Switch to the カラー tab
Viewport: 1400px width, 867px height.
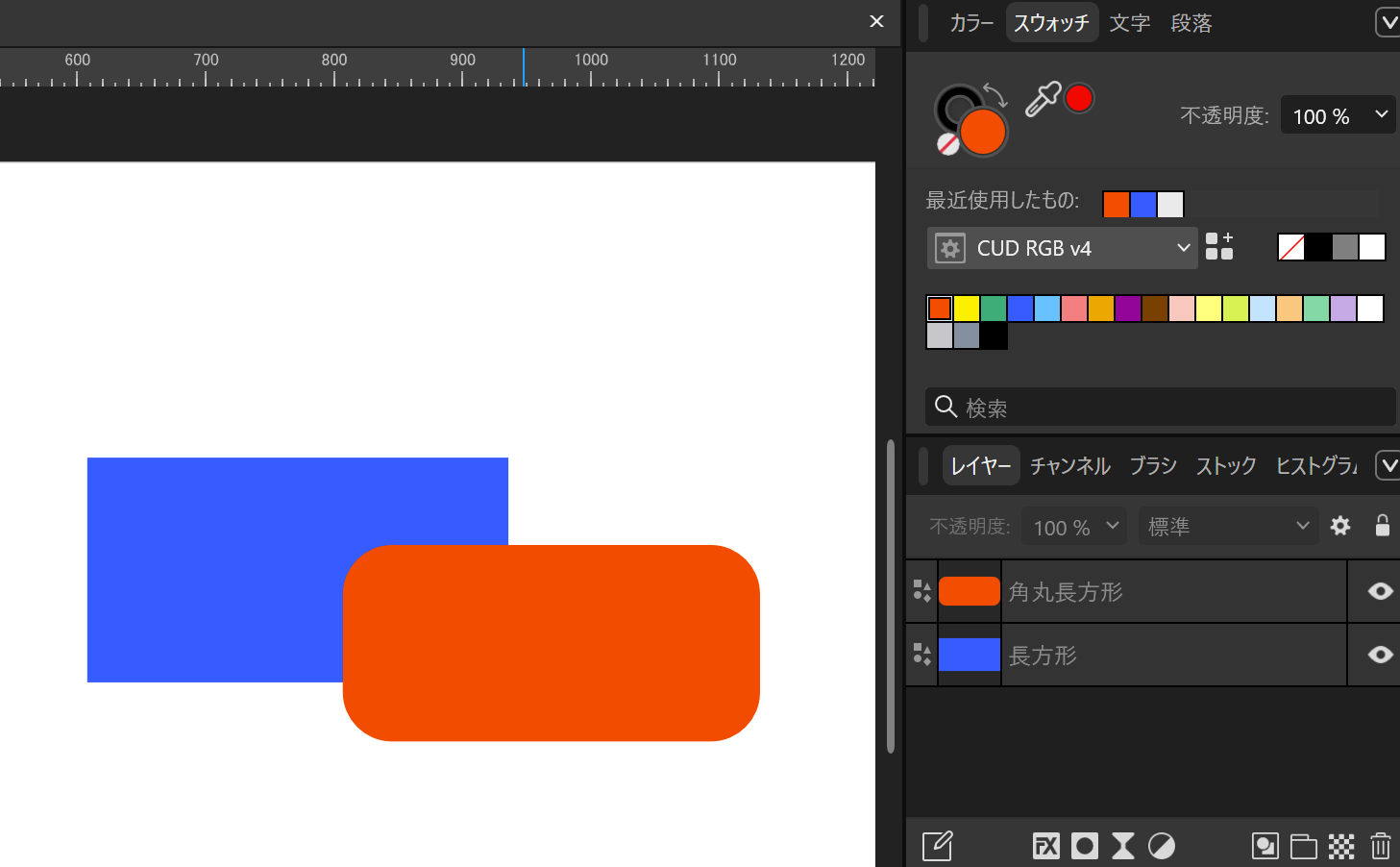coord(971,23)
